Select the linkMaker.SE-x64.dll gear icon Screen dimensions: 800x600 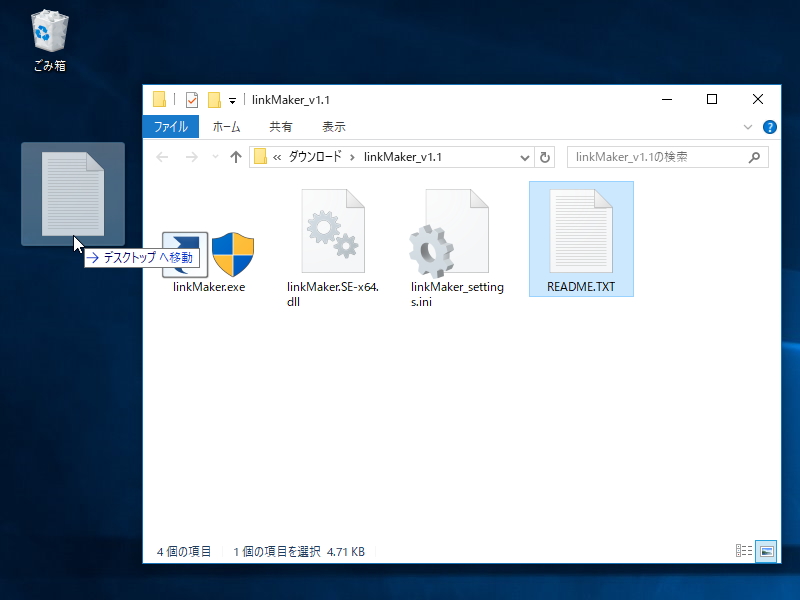tap(334, 228)
